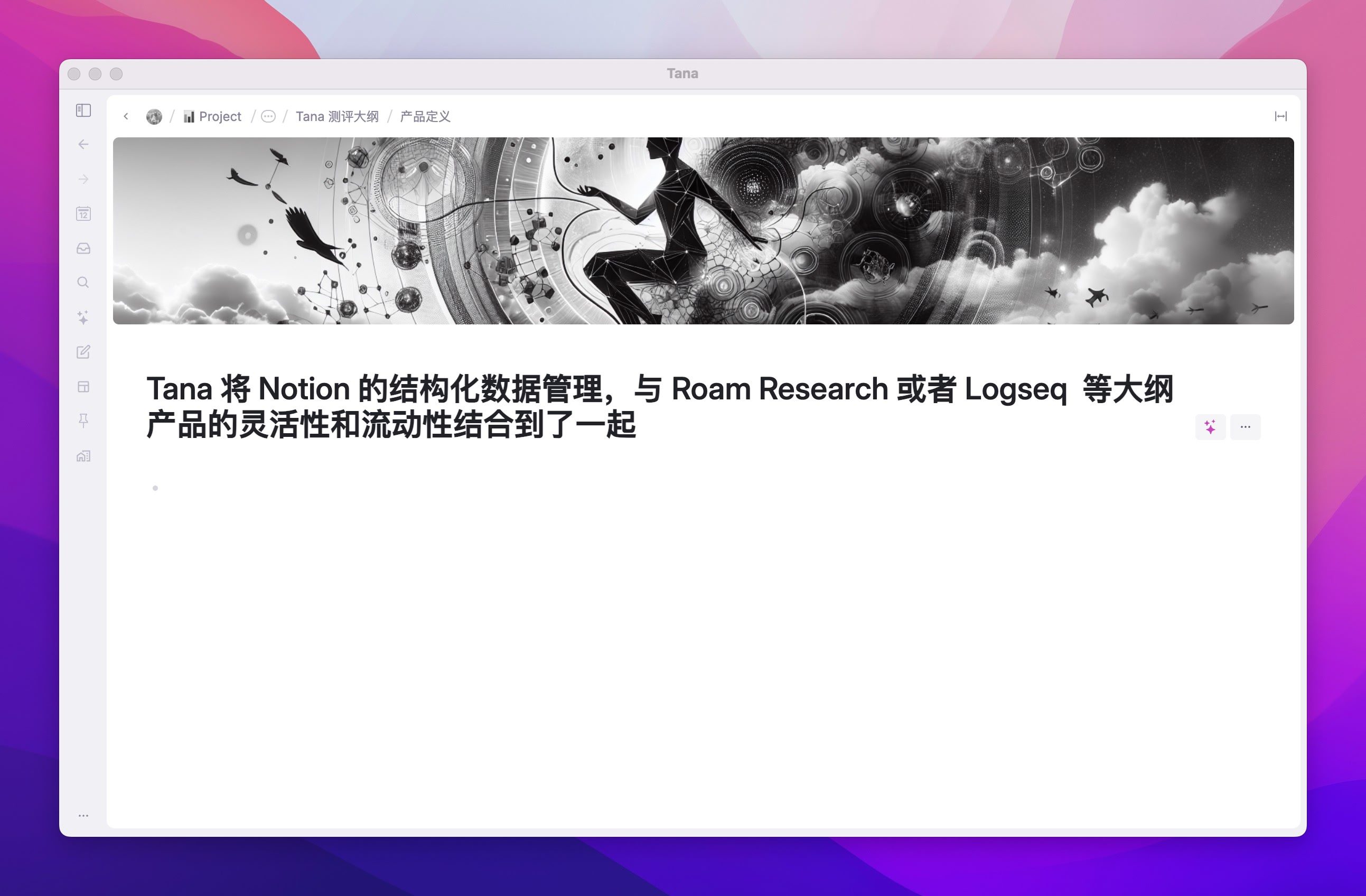Click the purple AI sparkle button

[x=1211, y=427]
